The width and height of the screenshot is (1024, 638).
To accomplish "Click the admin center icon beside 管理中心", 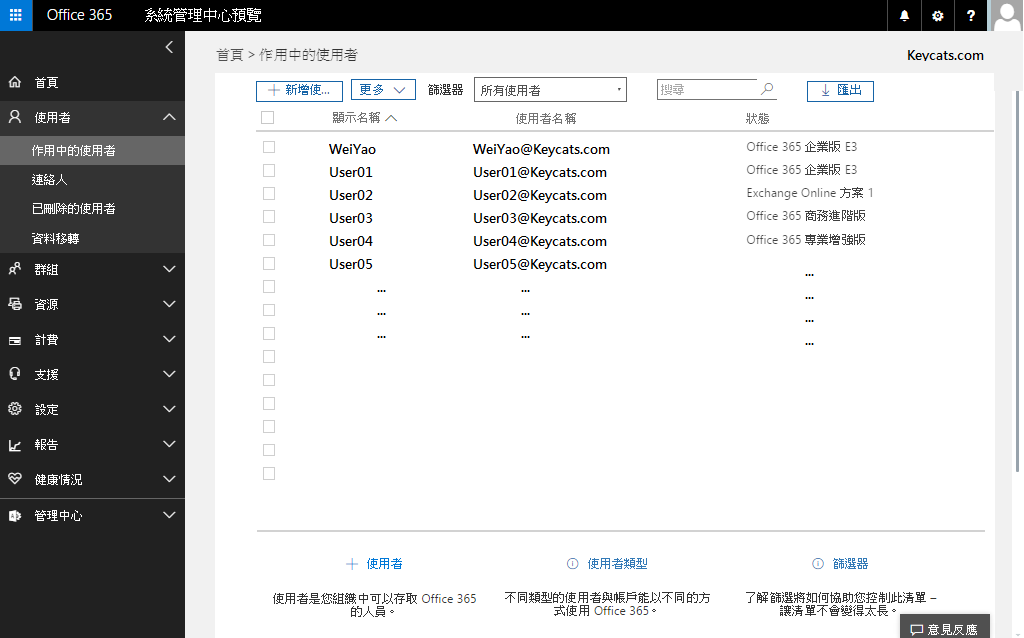I will click(15, 515).
